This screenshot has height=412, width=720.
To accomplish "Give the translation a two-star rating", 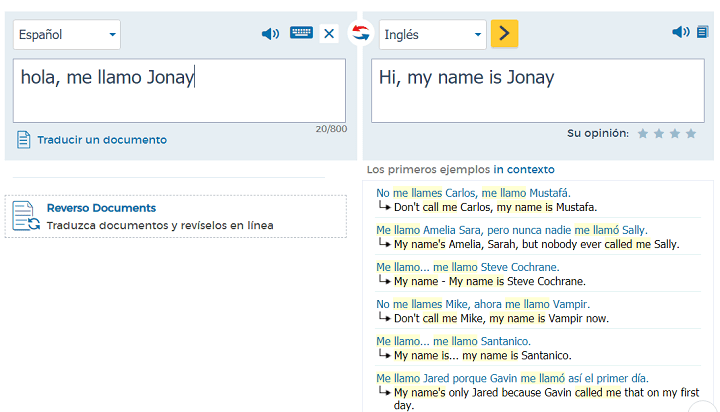I will [x=658, y=133].
